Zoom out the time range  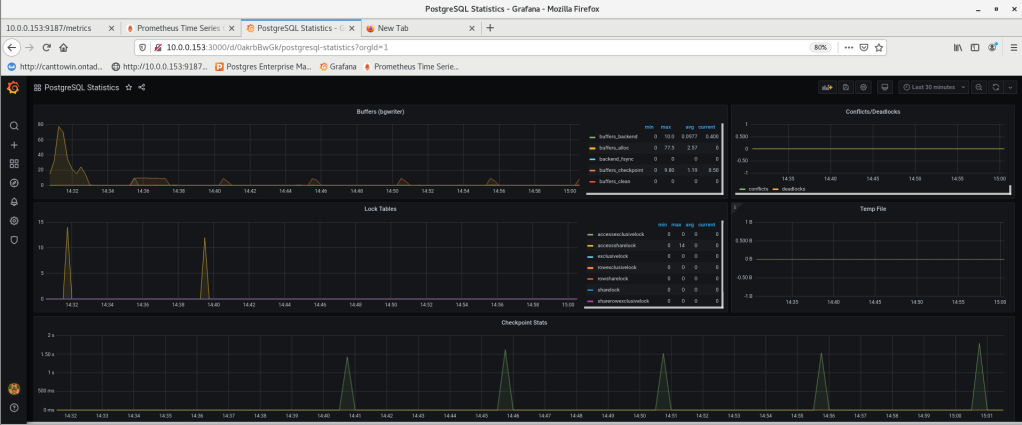coord(979,88)
